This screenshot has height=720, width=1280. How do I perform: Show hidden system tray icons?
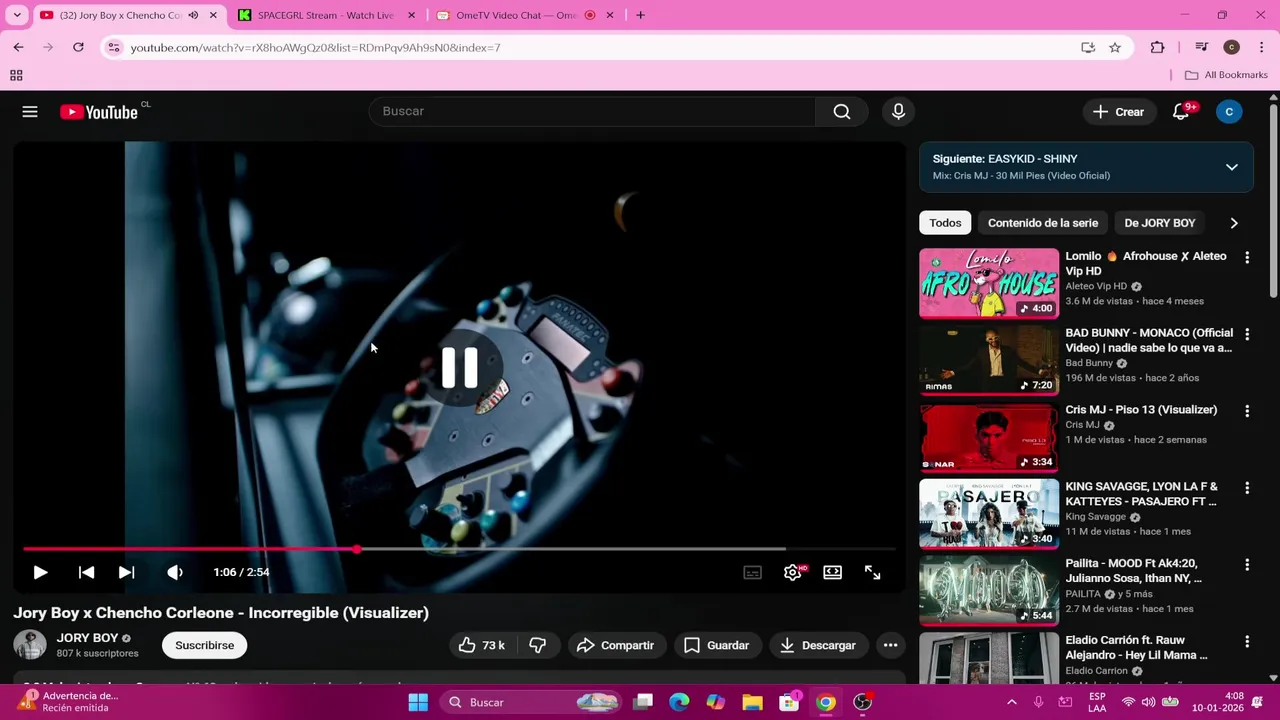[x=1011, y=702]
